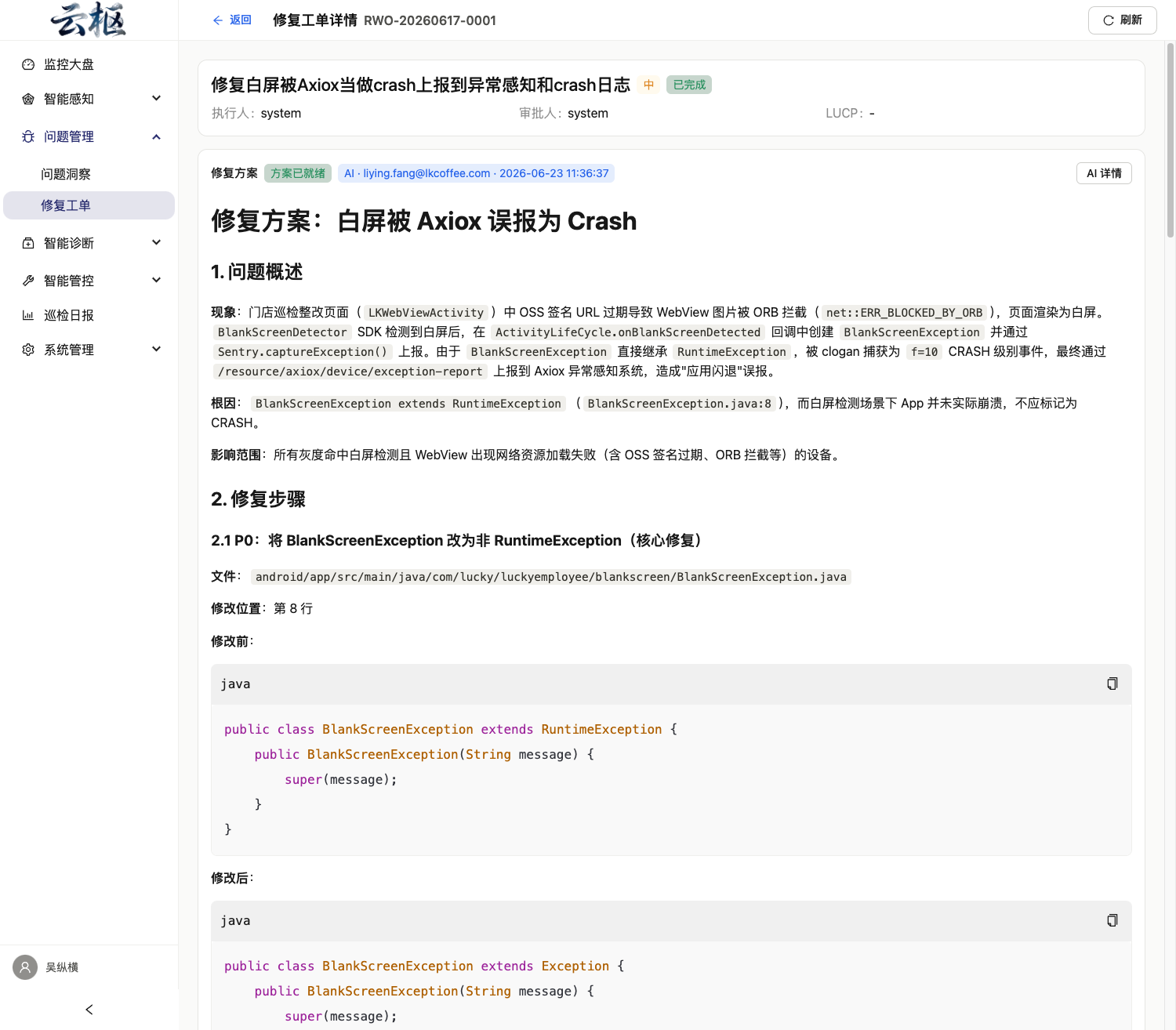This screenshot has height=1030, width=1176.
Task: Collapse the sidebar with the left arrow
Action: point(89,1010)
